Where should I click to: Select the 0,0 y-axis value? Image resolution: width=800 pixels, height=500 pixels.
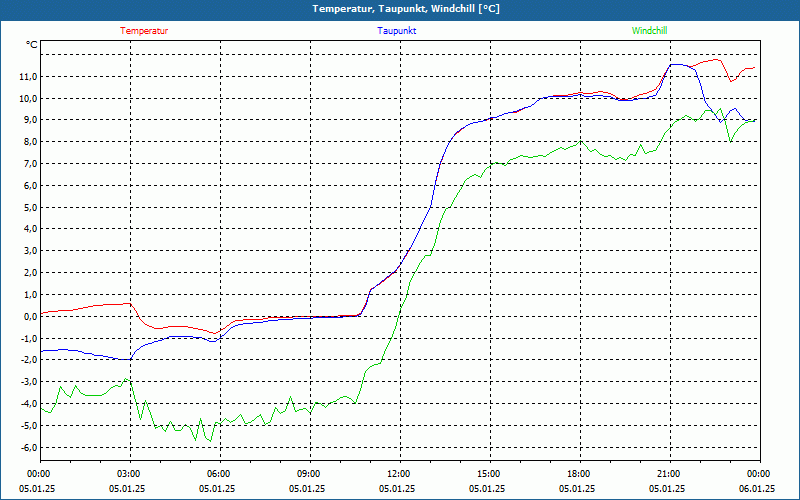pyautogui.click(x=30, y=316)
